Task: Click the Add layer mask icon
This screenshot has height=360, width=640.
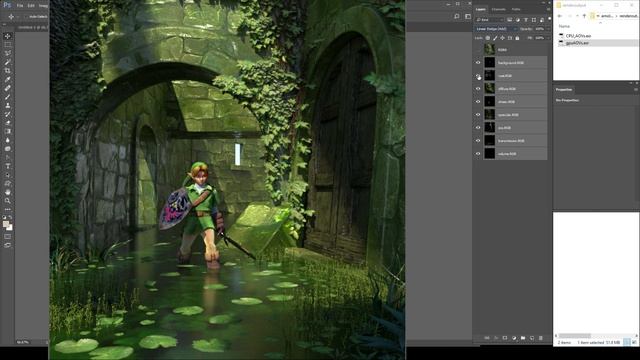Action: coord(505,338)
